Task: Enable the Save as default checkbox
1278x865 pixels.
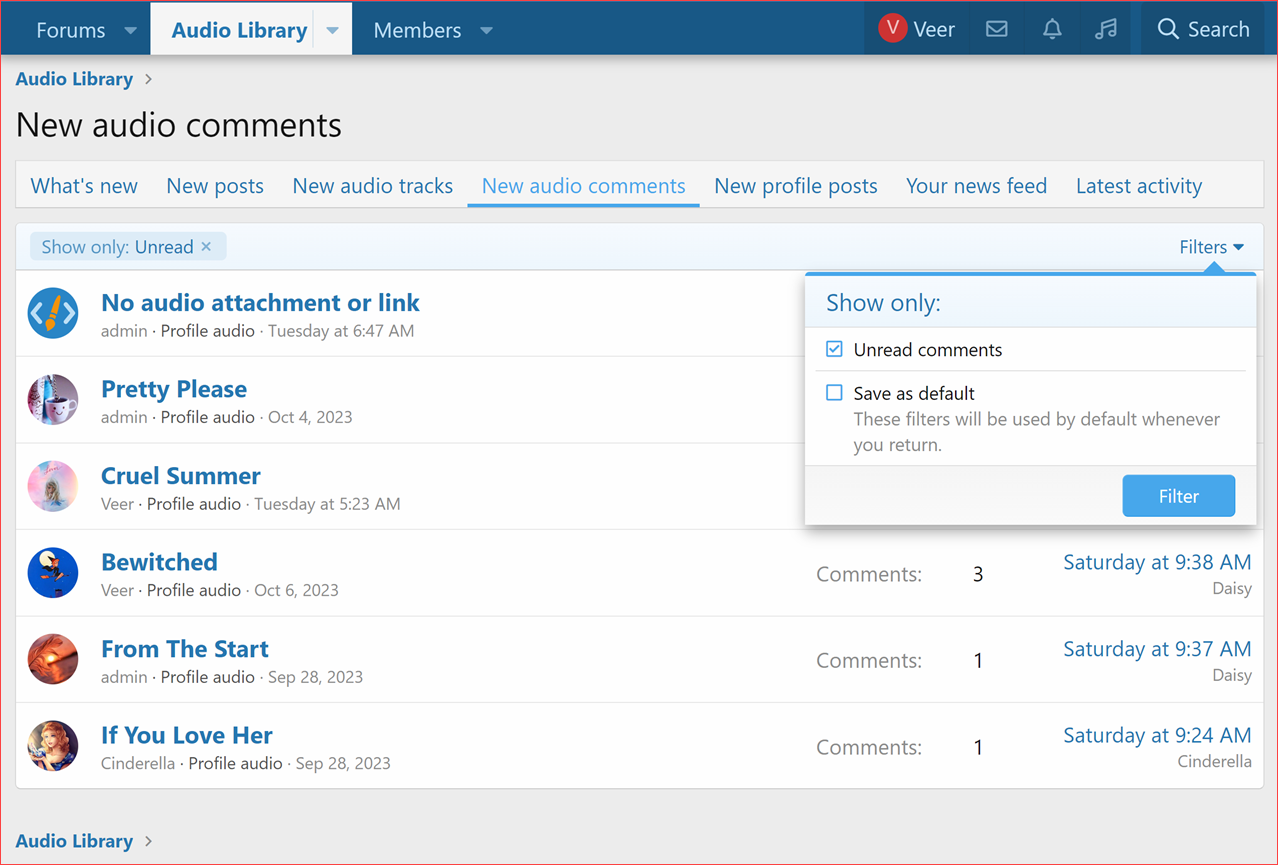Action: pyautogui.click(x=834, y=393)
